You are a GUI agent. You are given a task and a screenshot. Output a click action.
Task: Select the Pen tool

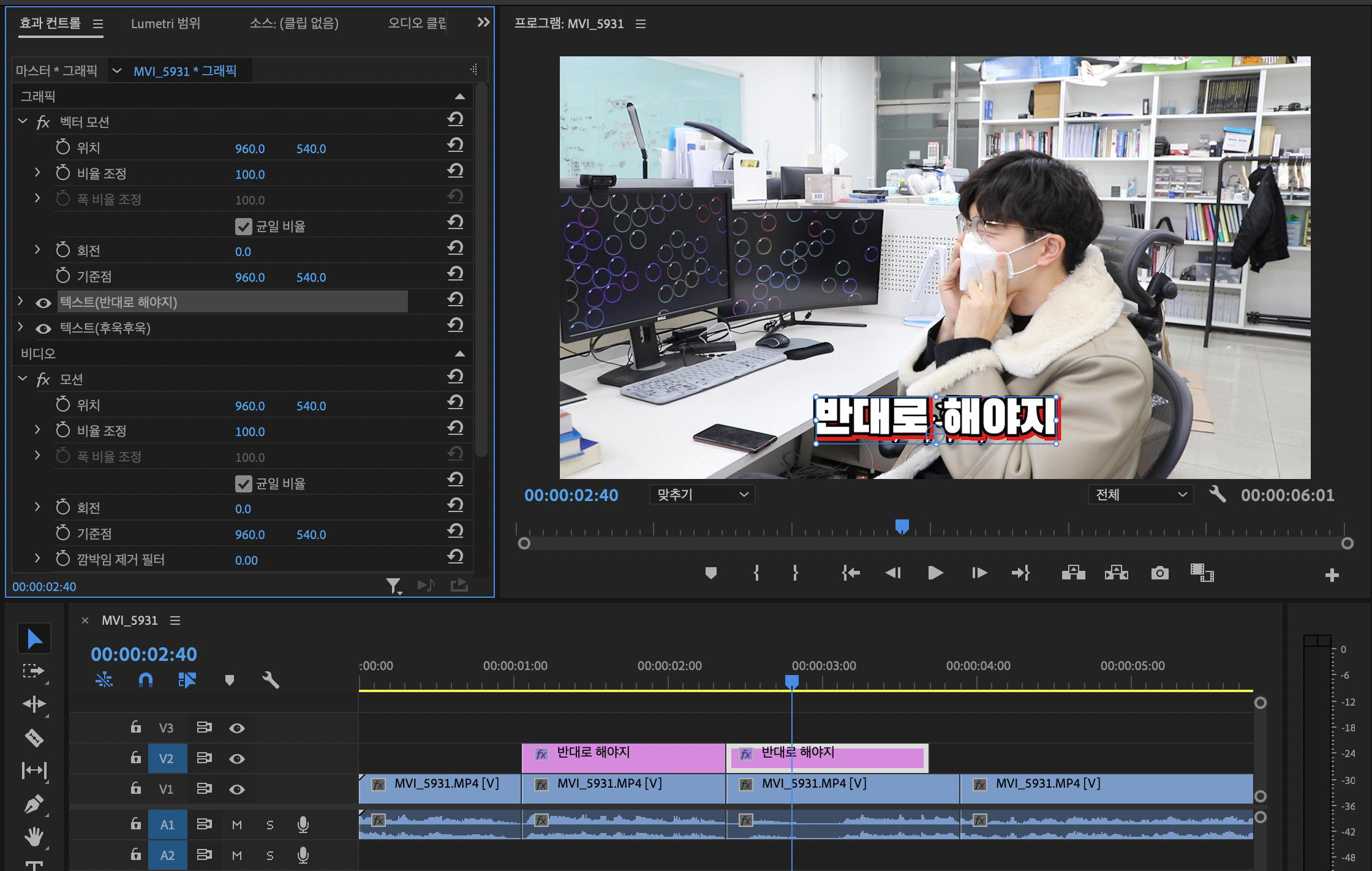(x=34, y=803)
